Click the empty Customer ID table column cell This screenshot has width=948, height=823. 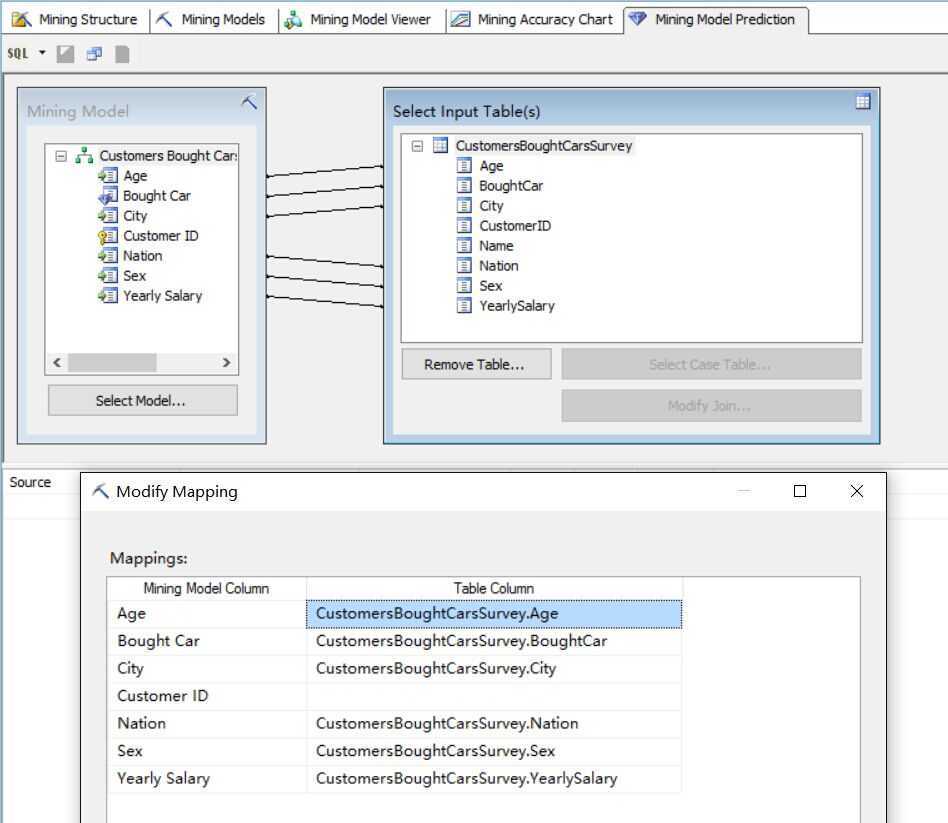pyautogui.click(x=494, y=696)
